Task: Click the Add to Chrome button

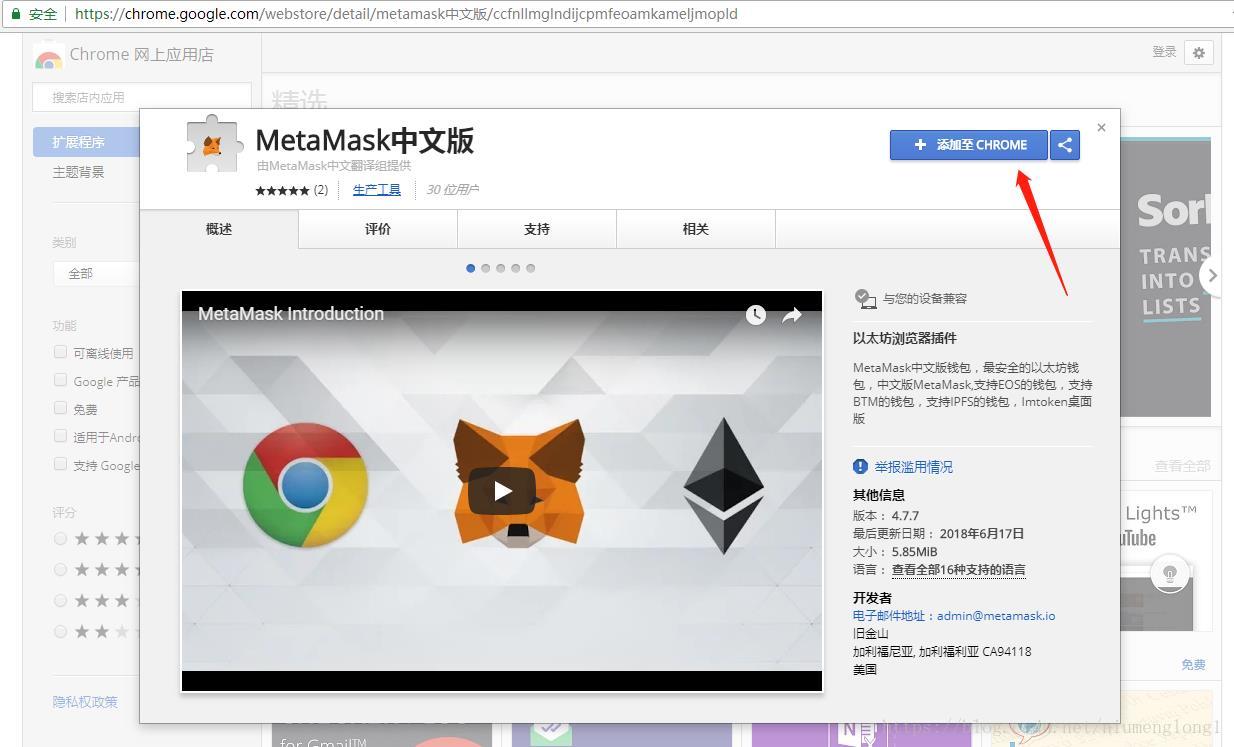Action: tap(968, 145)
